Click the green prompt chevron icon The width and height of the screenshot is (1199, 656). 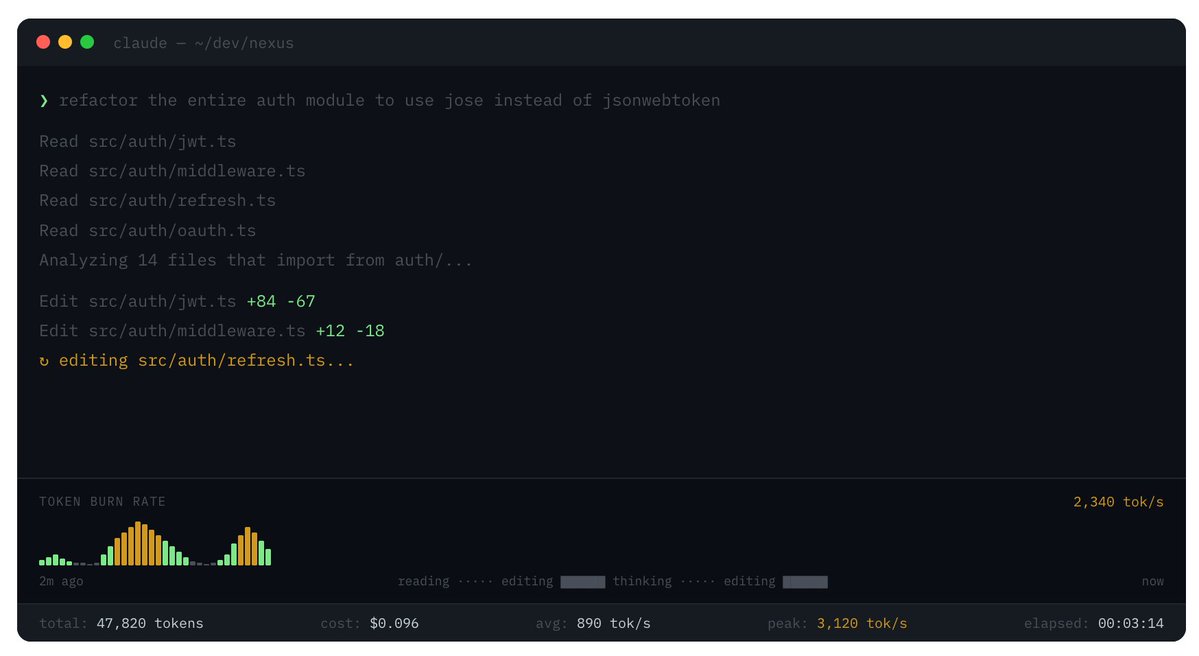click(44, 100)
